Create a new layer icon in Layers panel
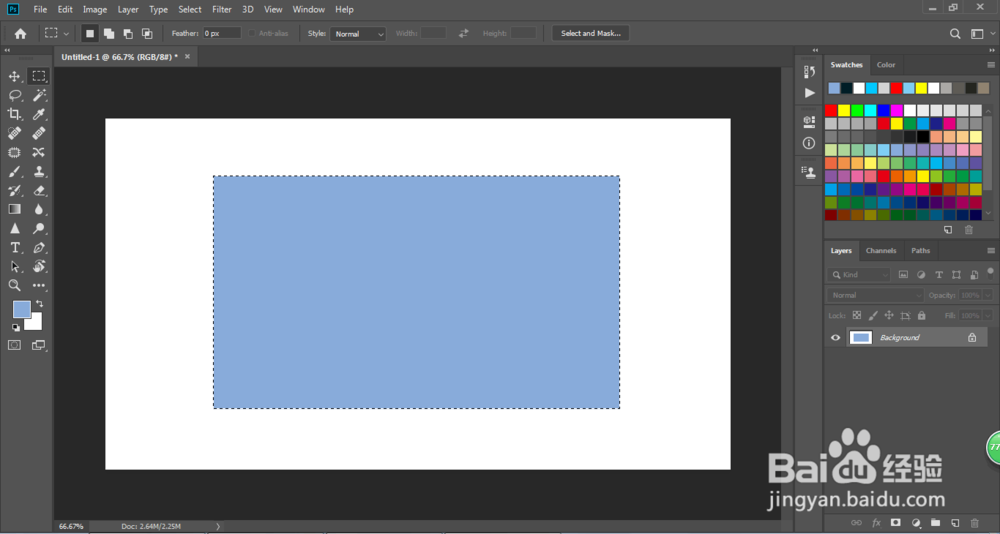 955,523
